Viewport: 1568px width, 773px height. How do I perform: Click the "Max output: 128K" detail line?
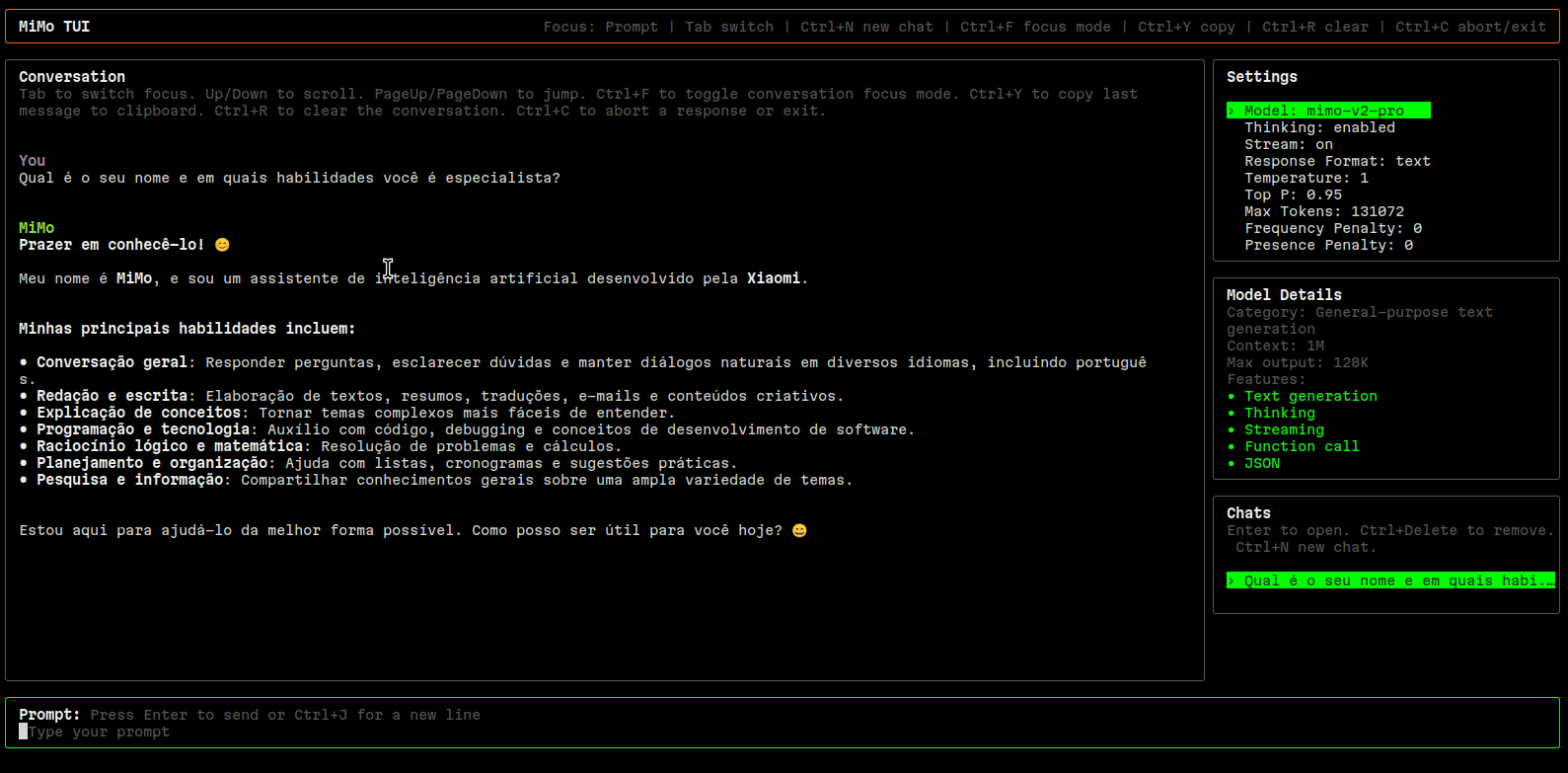pos(1298,362)
